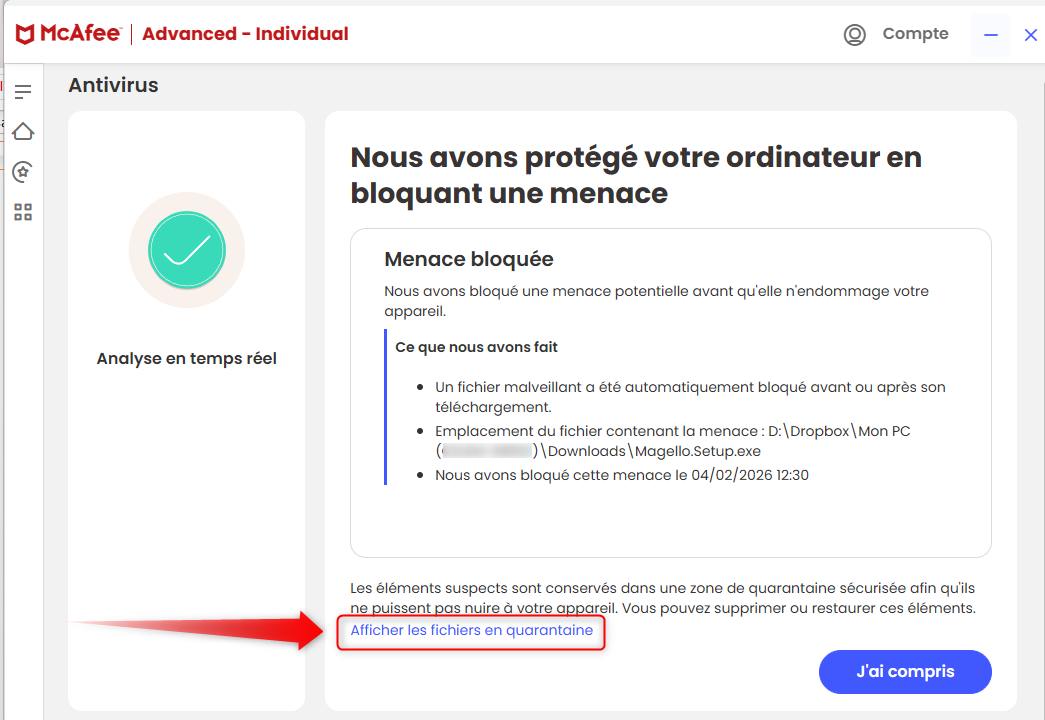Open the hamburger navigation menu icon
Screen dimensions: 1045x720
23,90
